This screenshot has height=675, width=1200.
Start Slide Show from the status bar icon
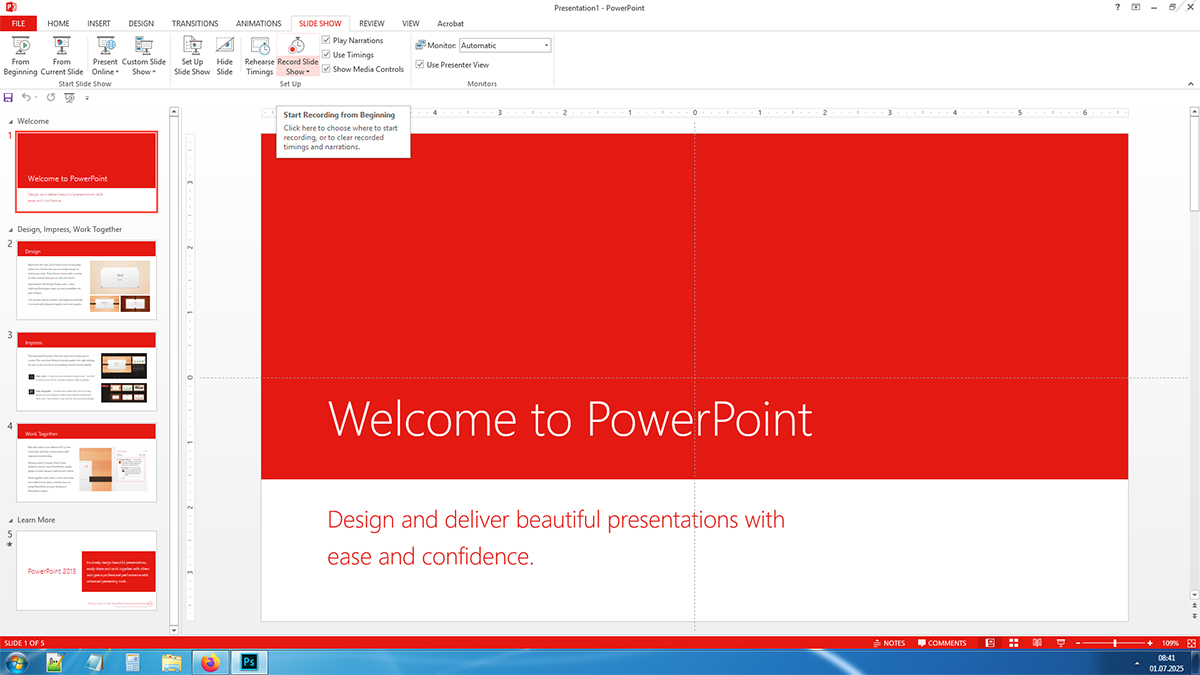[1060, 643]
